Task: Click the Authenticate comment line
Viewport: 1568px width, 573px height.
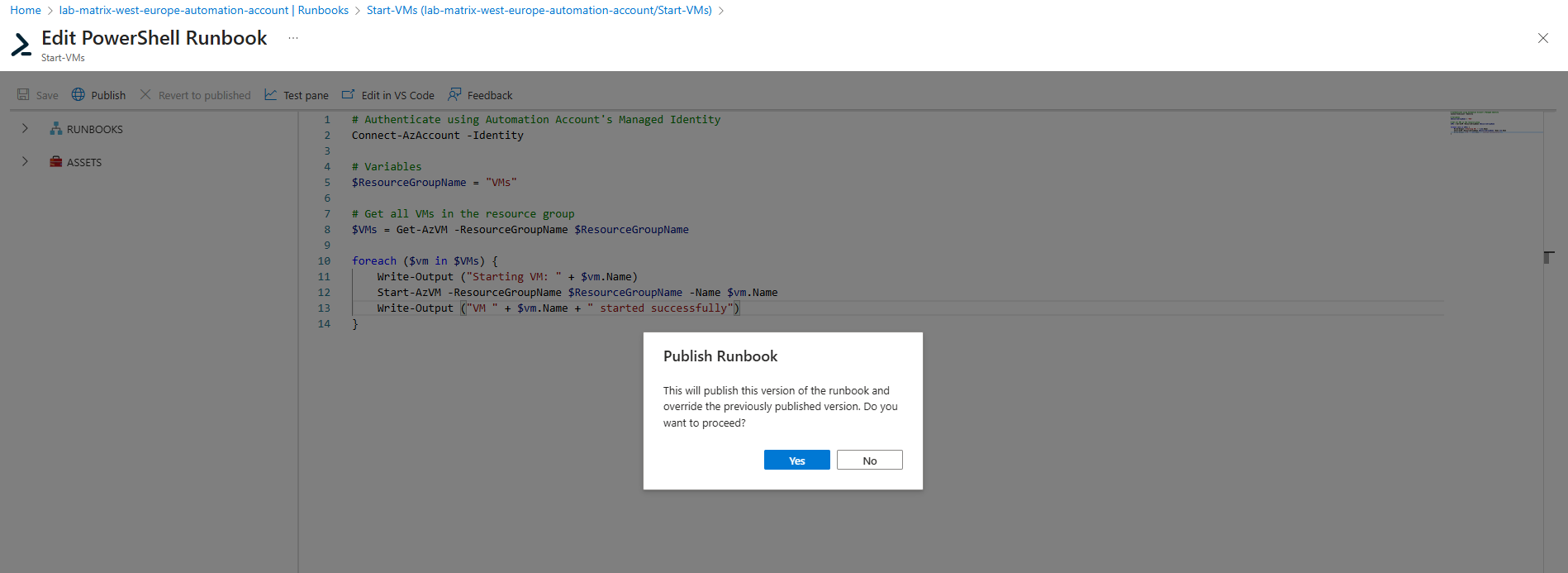Action: 536,119
